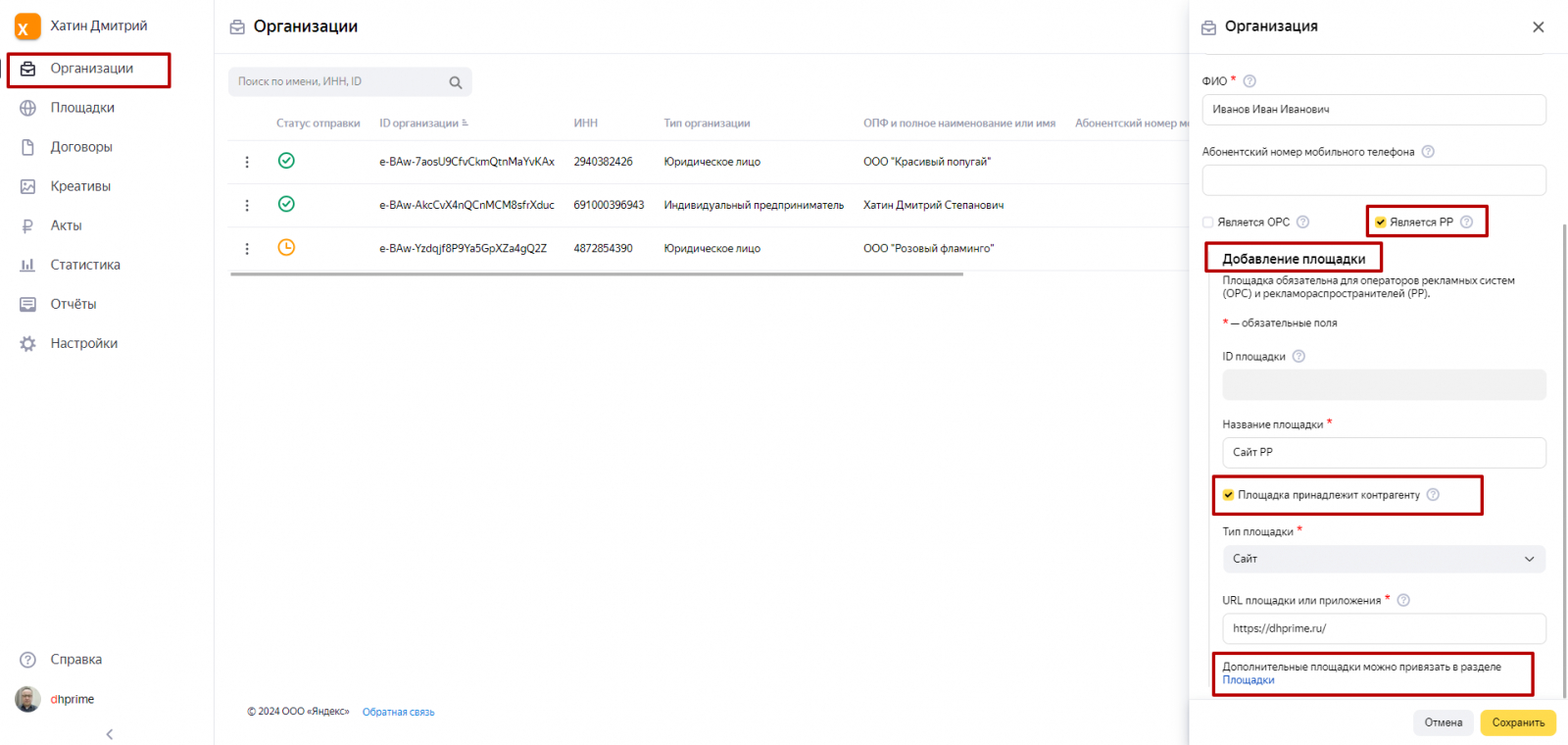Click the orange X logo icon
The width and height of the screenshot is (1568, 745).
coord(27,26)
